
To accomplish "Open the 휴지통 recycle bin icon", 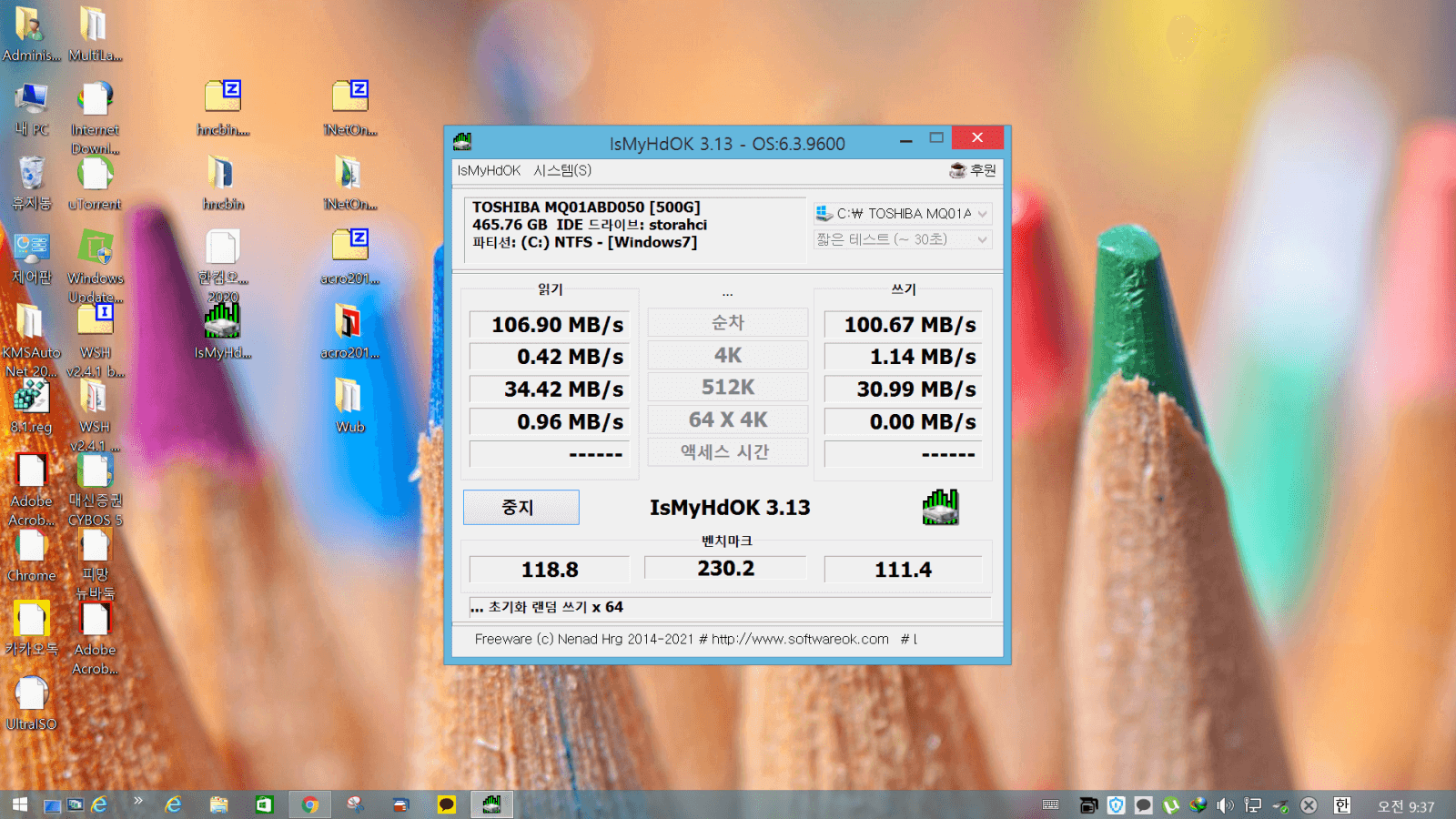I will (32, 184).
